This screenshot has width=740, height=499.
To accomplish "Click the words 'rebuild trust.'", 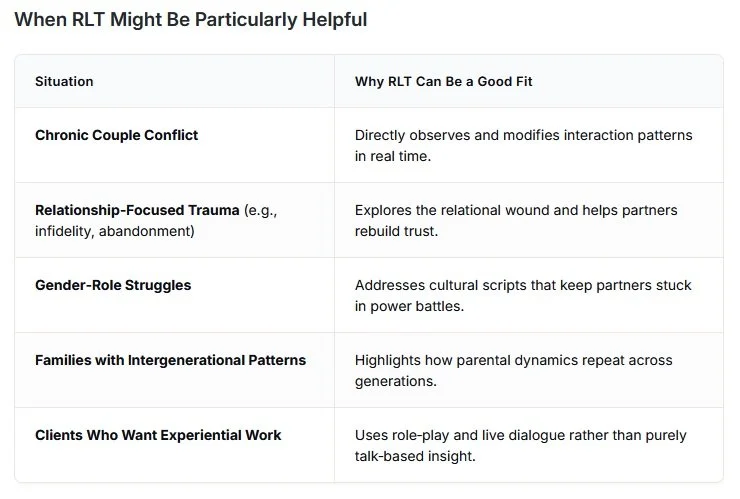I will click(397, 231).
